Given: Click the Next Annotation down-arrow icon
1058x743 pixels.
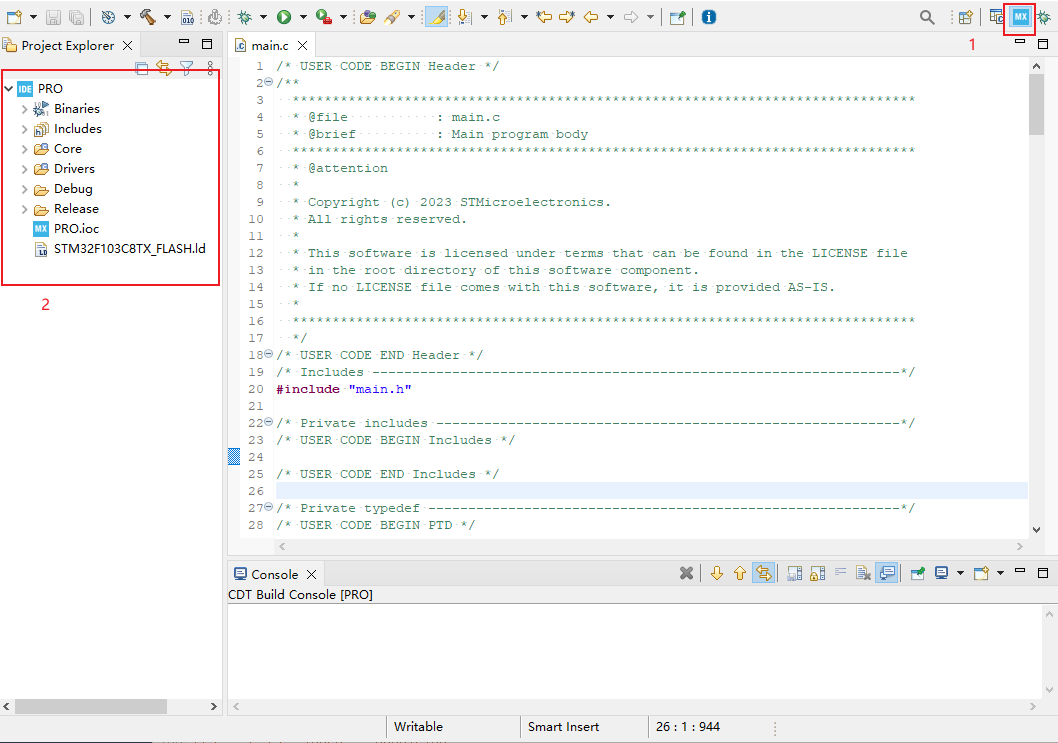Looking at the screenshot, I should (x=464, y=17).
